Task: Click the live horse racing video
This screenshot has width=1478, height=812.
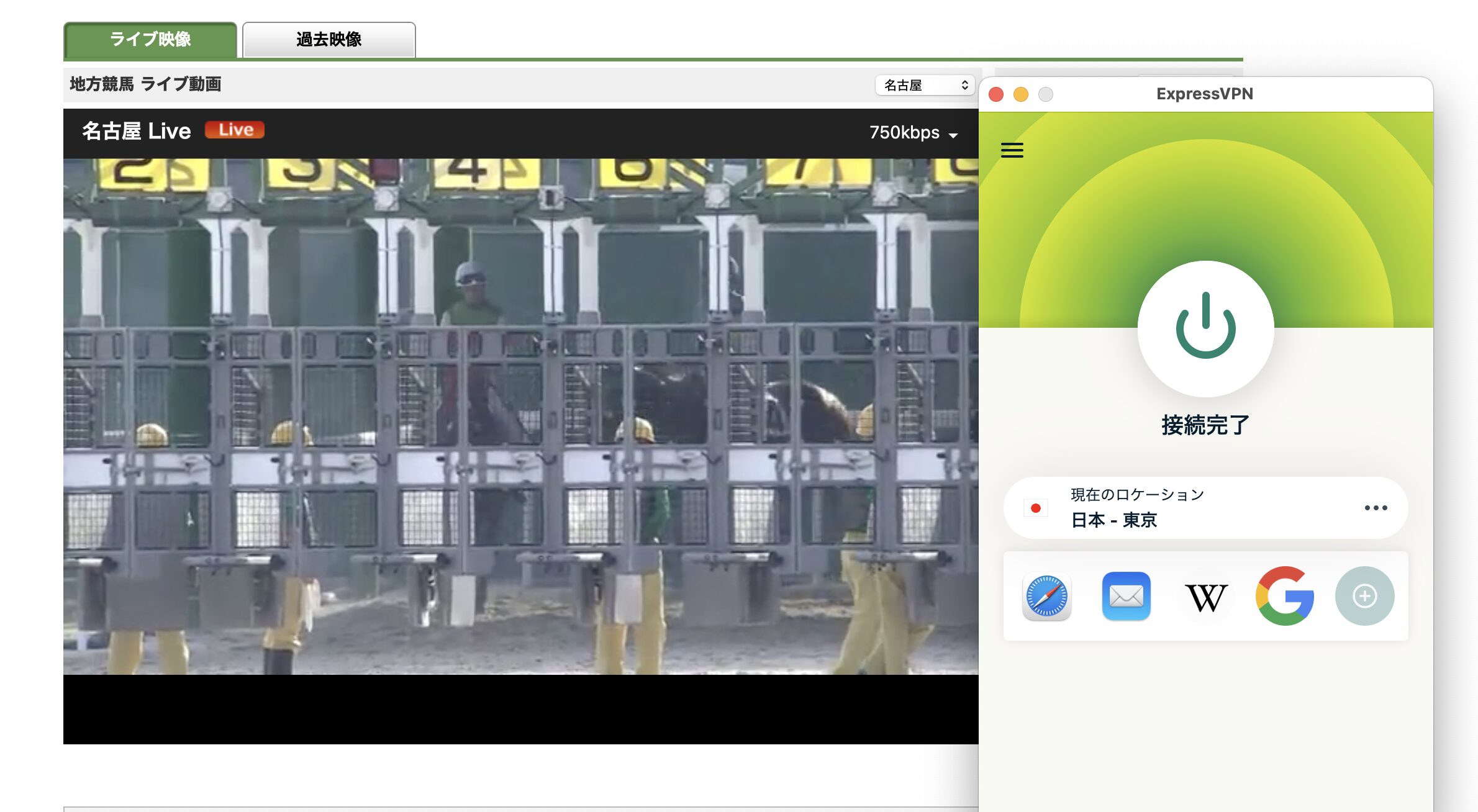Action: [x=520, y=416]
